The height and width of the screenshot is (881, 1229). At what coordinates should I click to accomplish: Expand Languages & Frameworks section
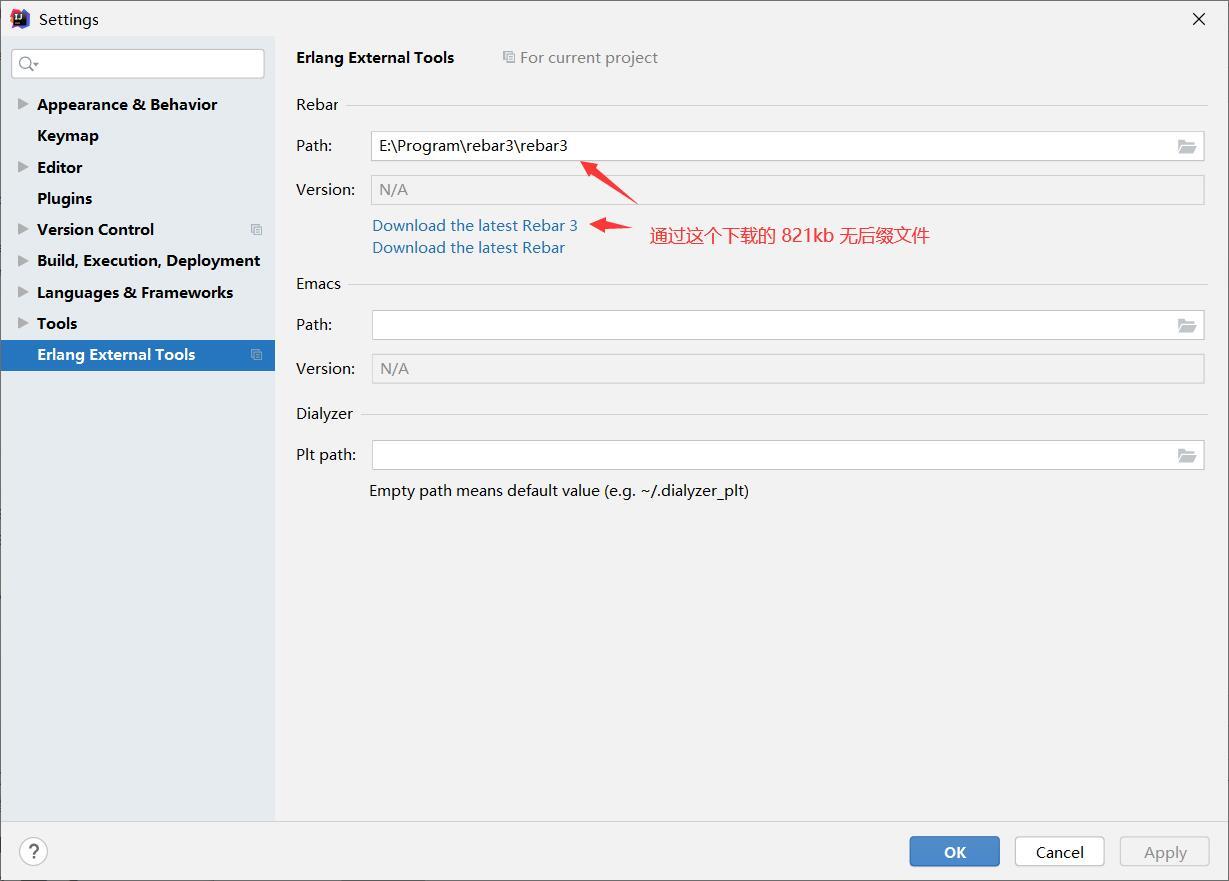point(23,292)
